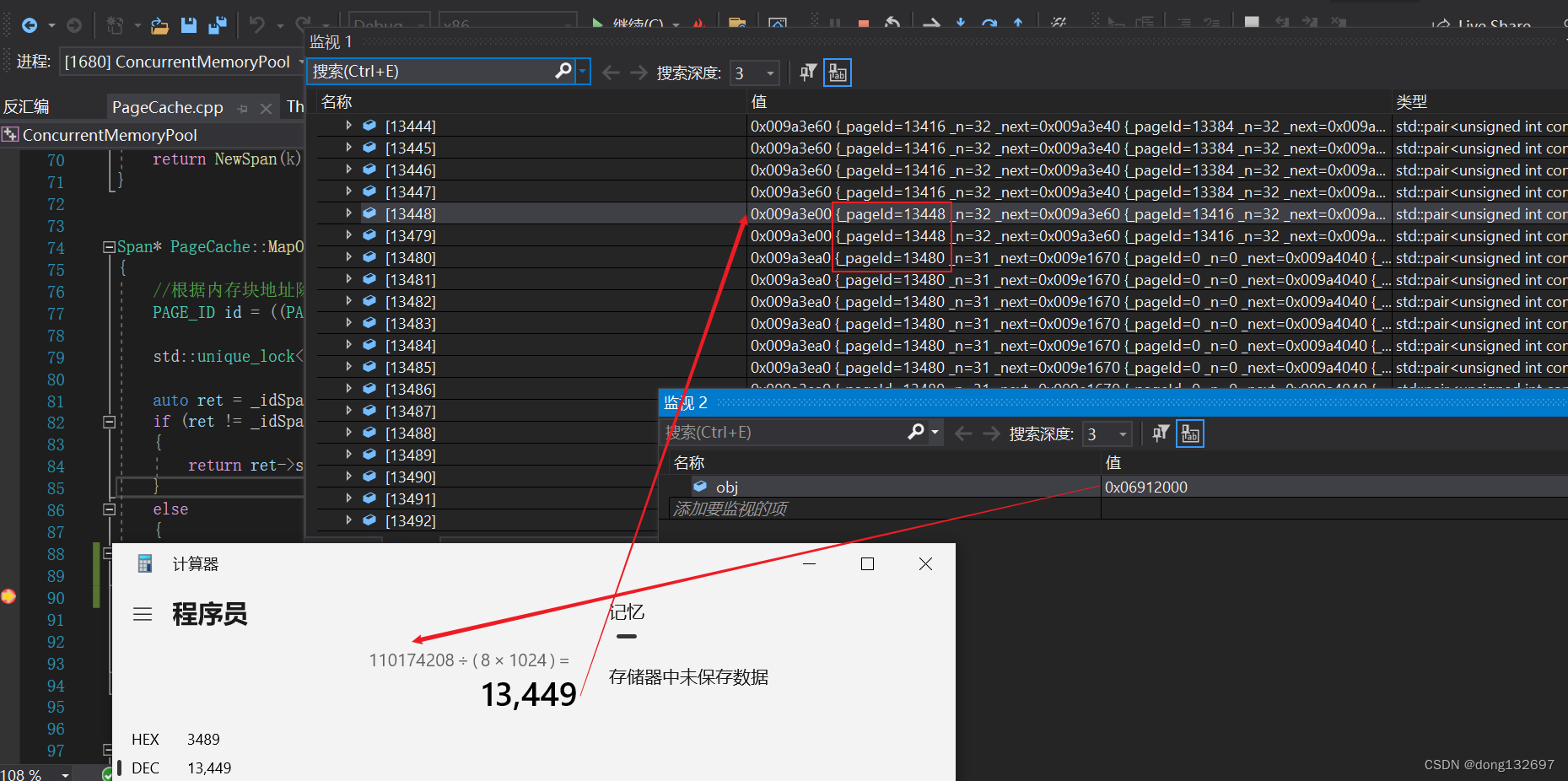Click the 名称 column header in Watch 1
This screenshot has height=781, width=1568.
[x=337, y=102]
